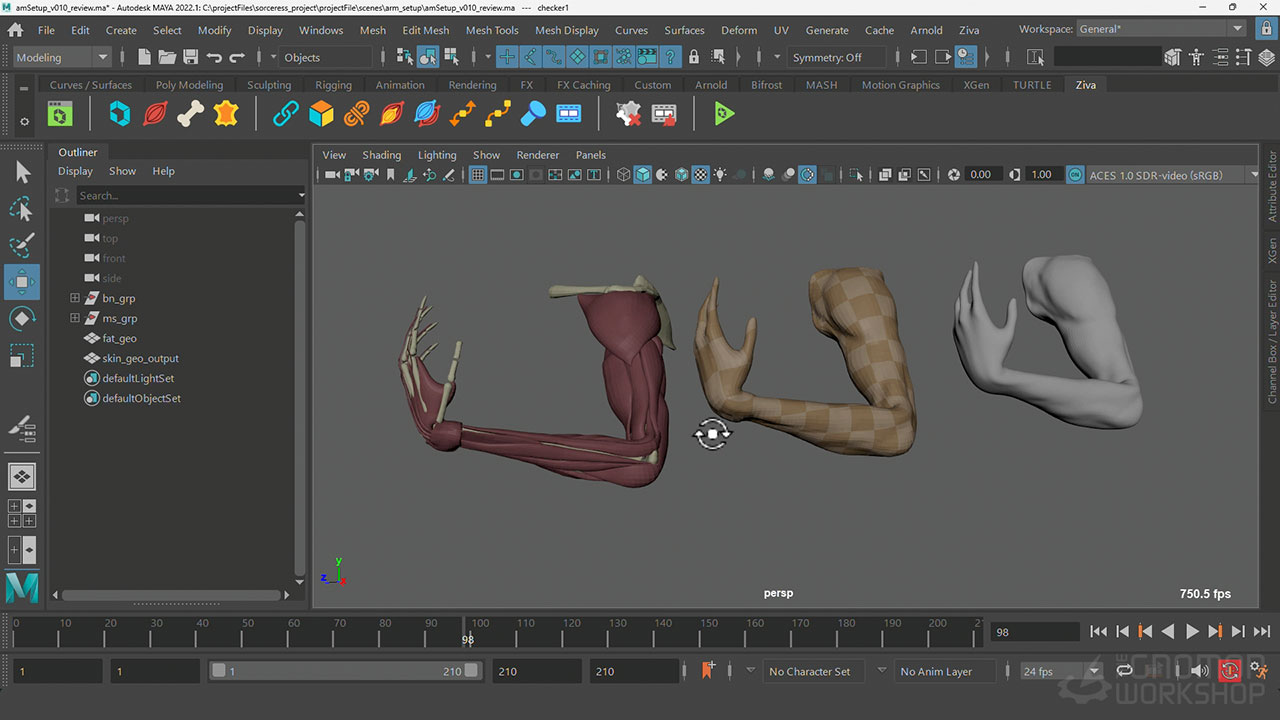The width and height of the screenshot is (1280, 720).
Task: Click the green play solver icon on Ziva shelf
Action: tap(725, 115)
